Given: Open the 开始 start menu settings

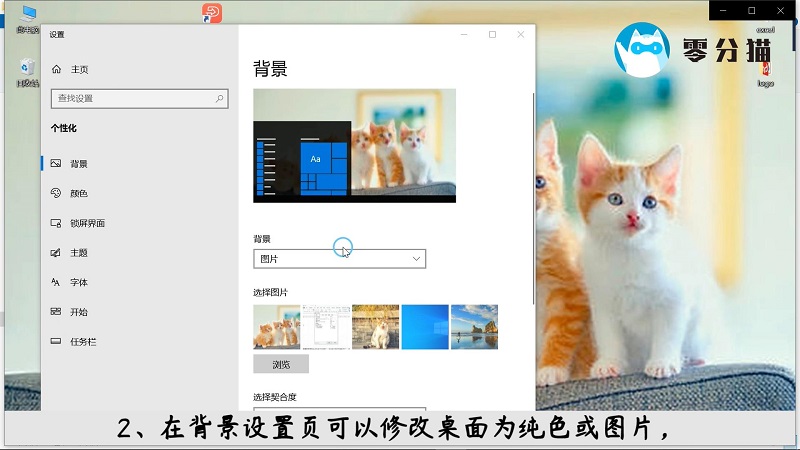Looking at the screenshot, I should tap(78, 312).
